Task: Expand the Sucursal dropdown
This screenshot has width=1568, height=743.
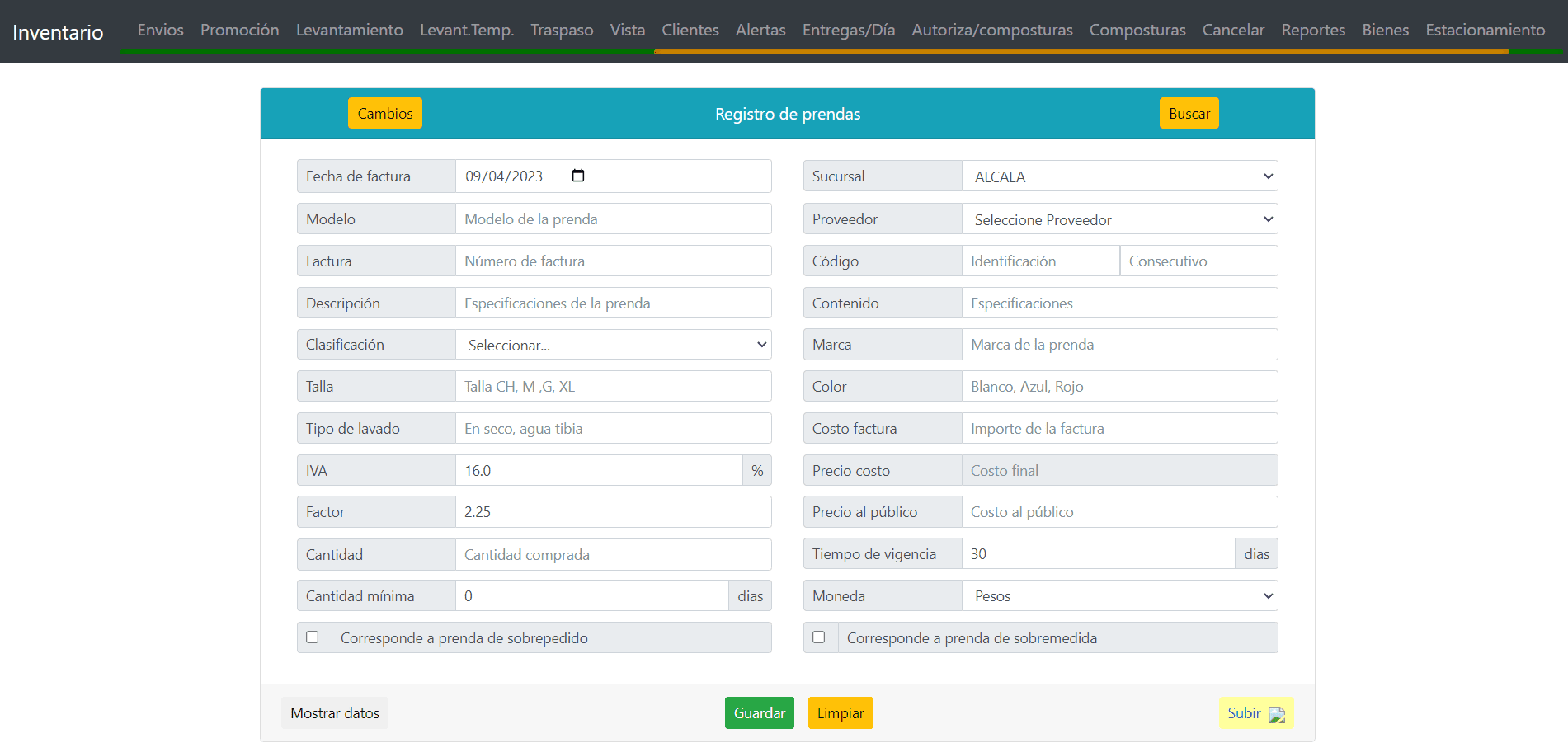Action: click(x=1119, y=176)
